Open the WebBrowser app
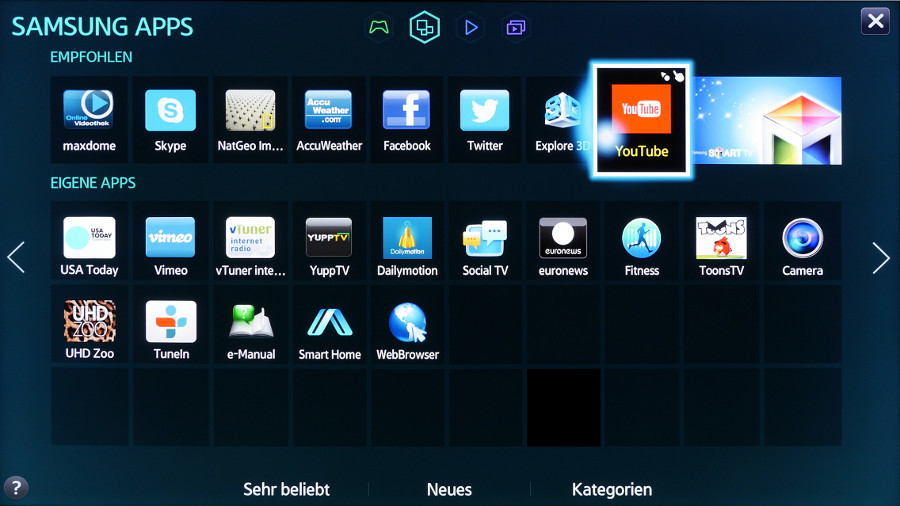Screen dimensions: 900x506 pyautogui.click(x=407, y=327)
